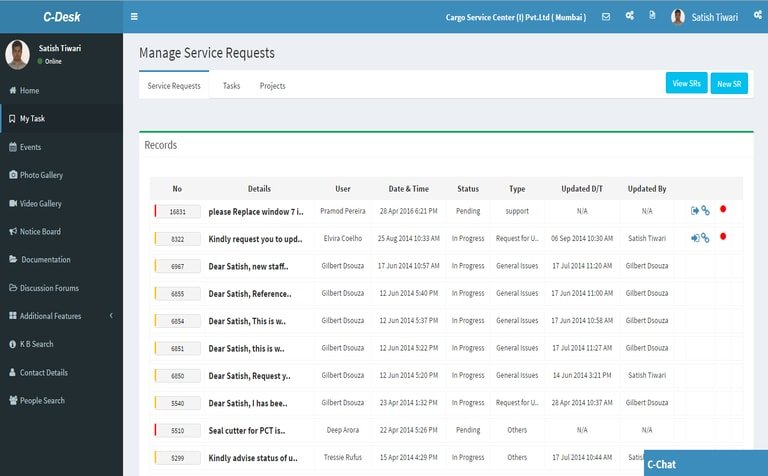Screen dimensions: 768x476
Task: Click user name Elvira Coelho
Action: tap(342, 238)
